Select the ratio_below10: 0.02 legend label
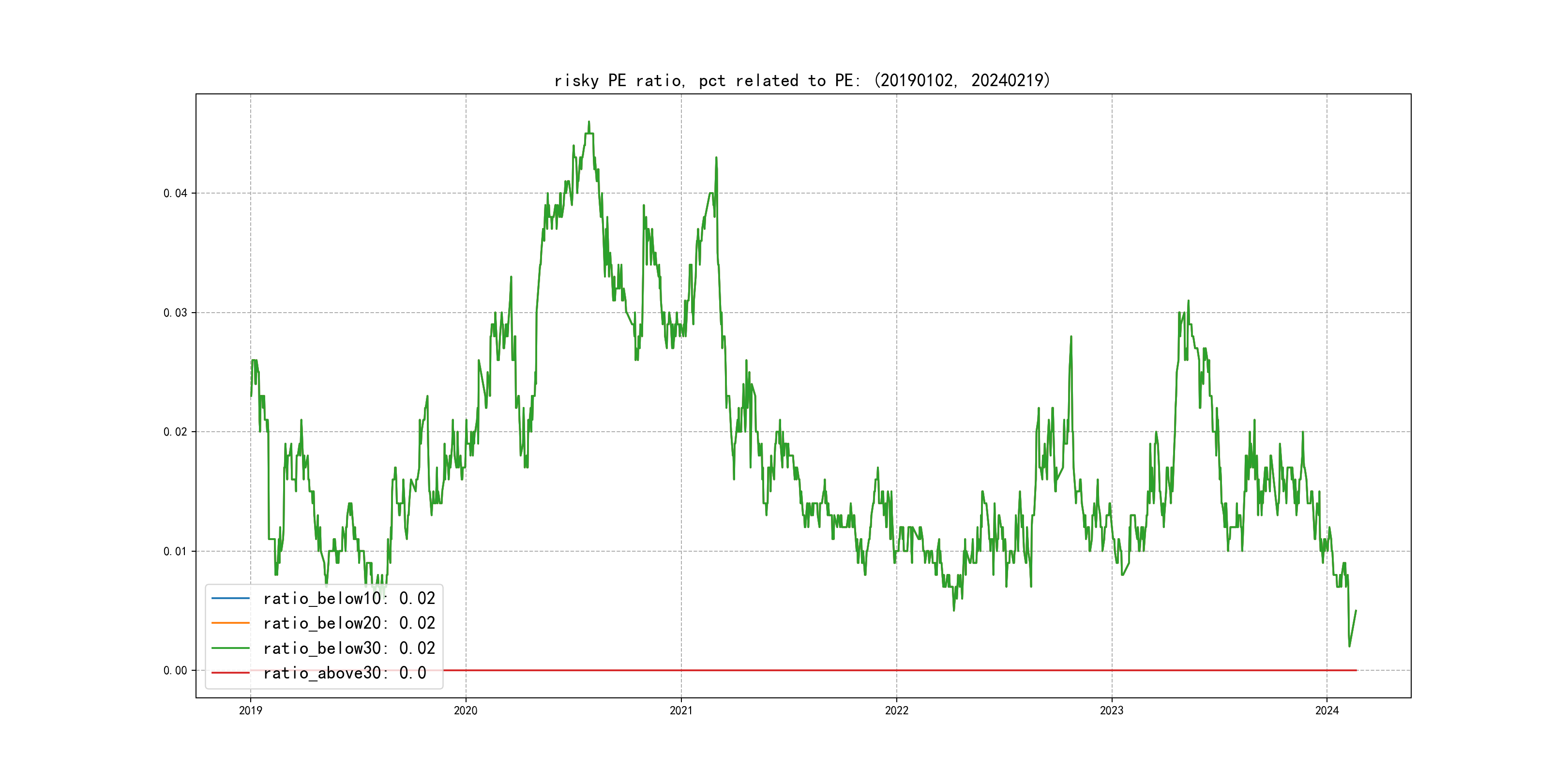This screenshot has width=1568, height=784. click(x=349, y=598)
